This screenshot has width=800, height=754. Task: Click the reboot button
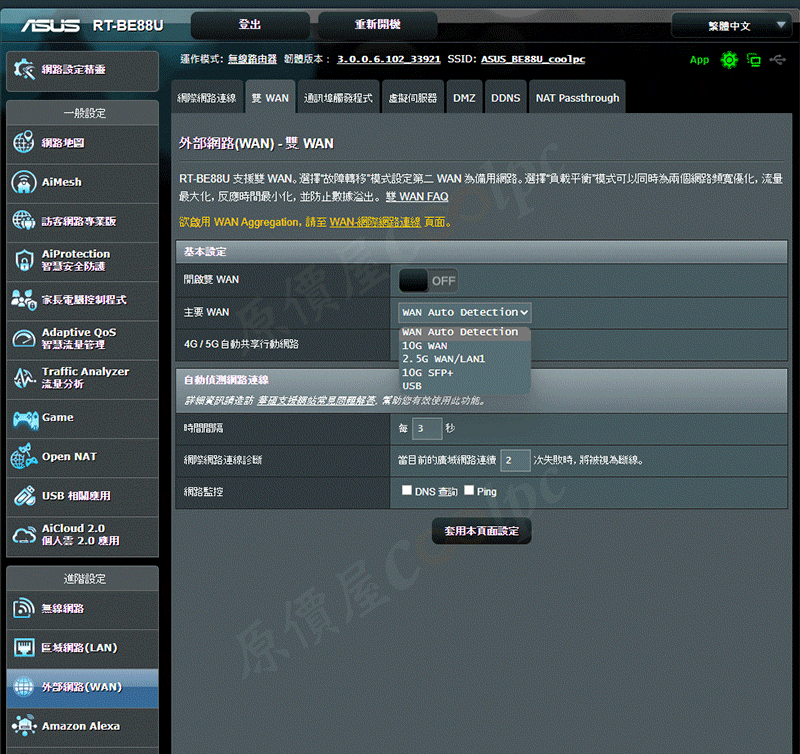pos(378,25)
